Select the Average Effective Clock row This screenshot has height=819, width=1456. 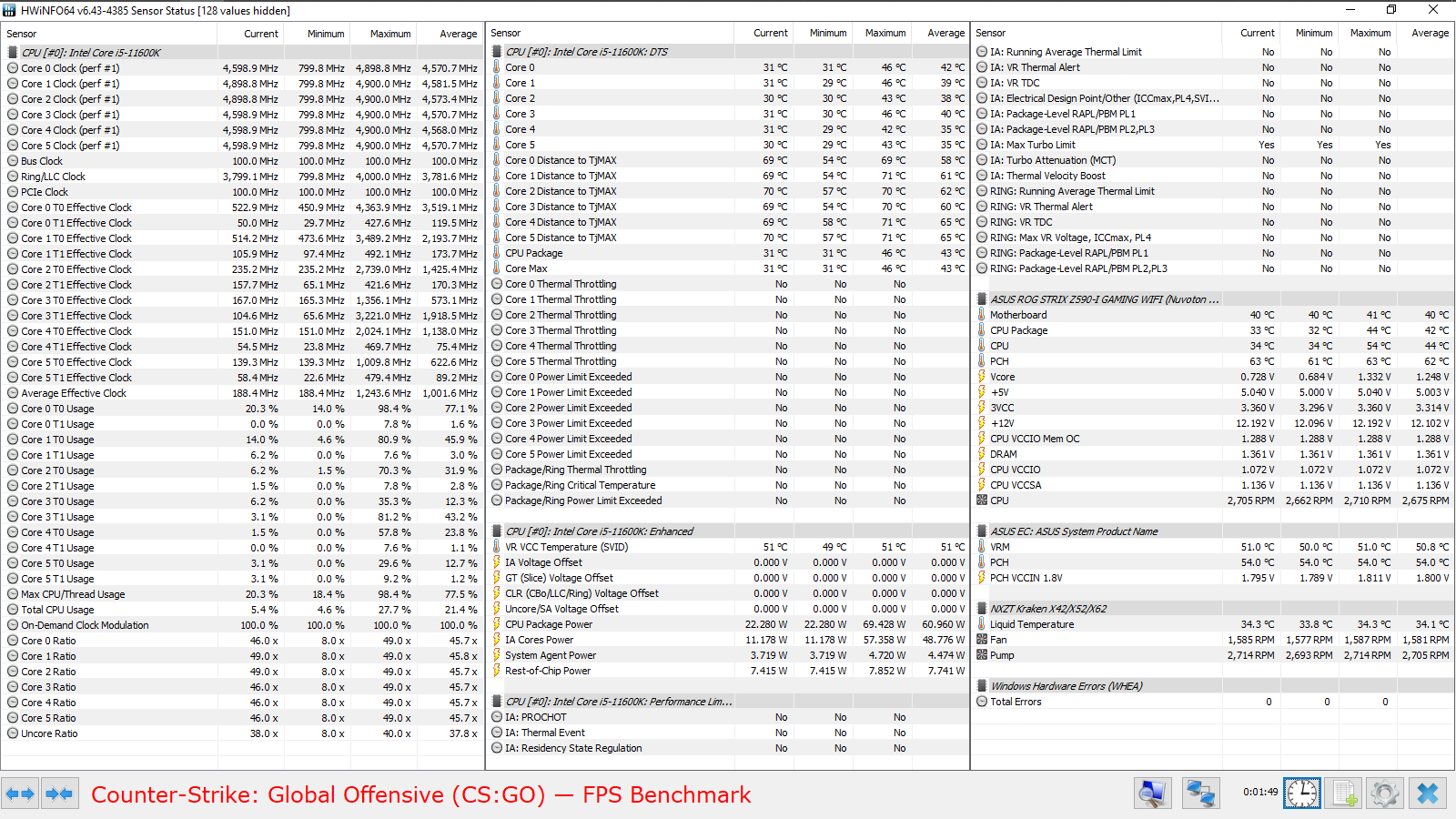pos(242,393)
